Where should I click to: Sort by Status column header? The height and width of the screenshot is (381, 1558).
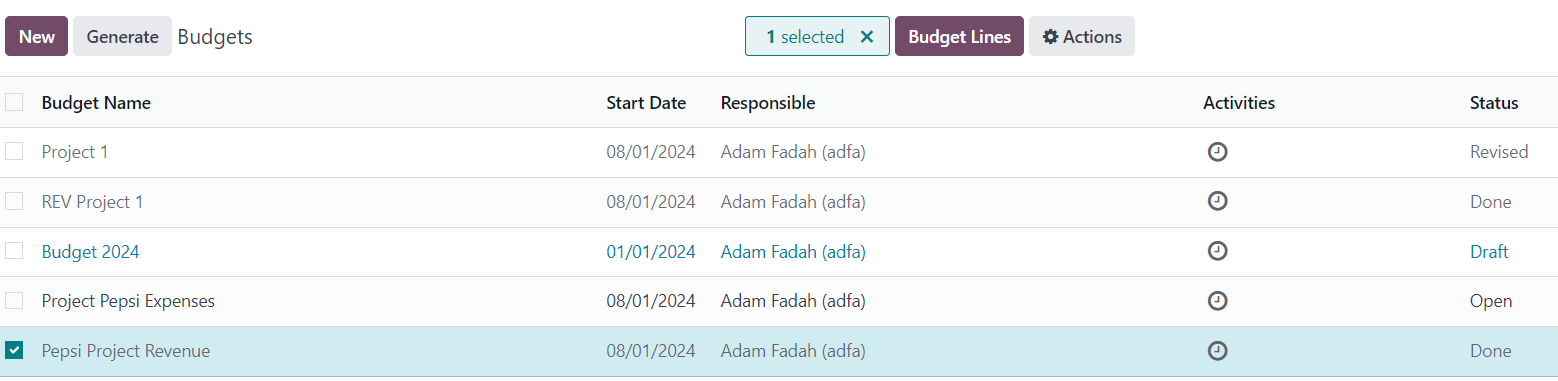click(x=1494, y=103)
